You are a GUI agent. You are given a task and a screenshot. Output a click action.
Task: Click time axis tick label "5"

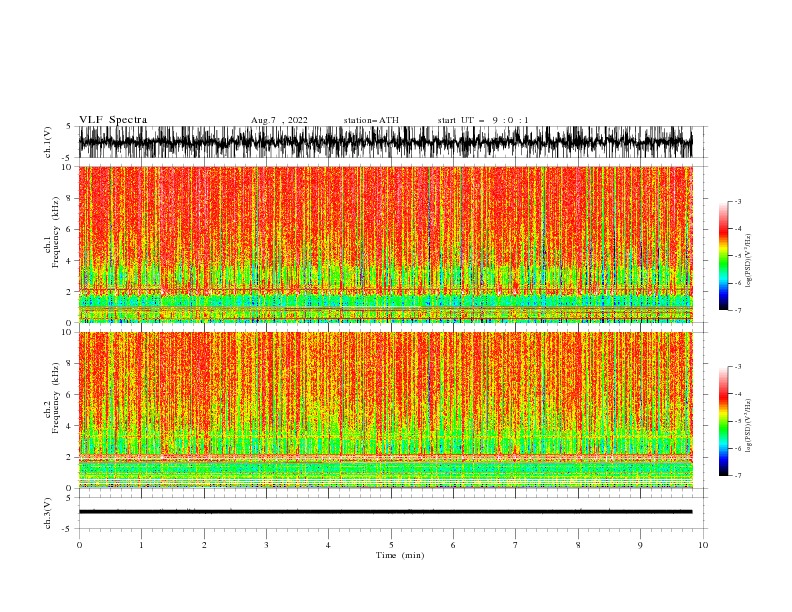(x=391, y=545)
